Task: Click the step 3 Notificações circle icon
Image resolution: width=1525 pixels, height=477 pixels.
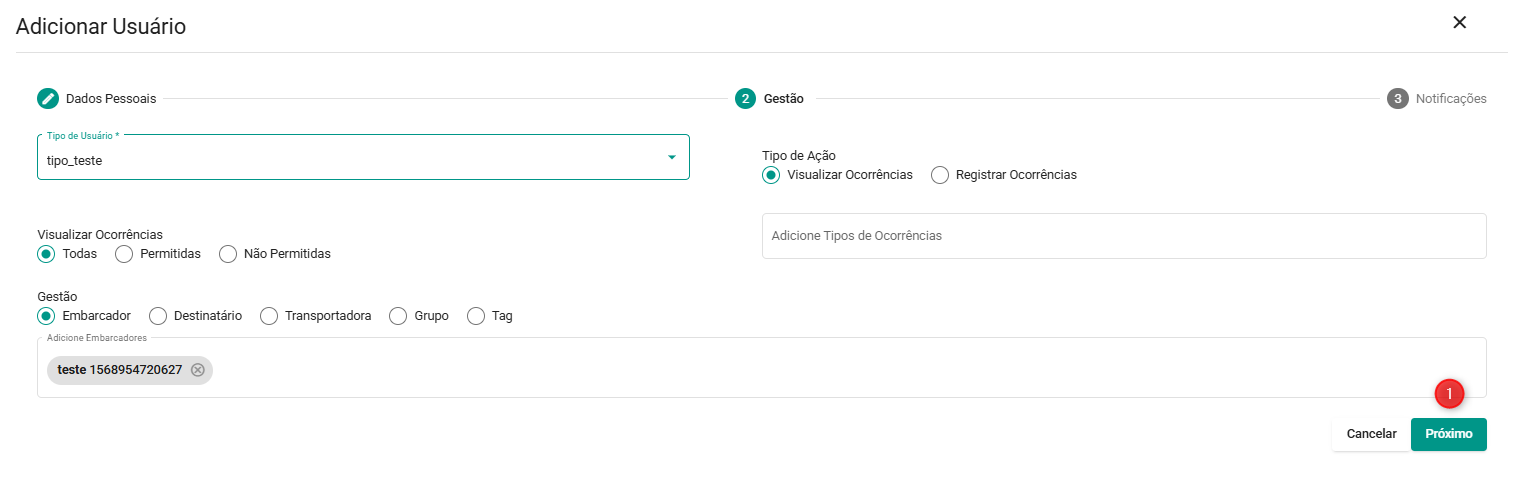Action: [x=1397, y=99]
